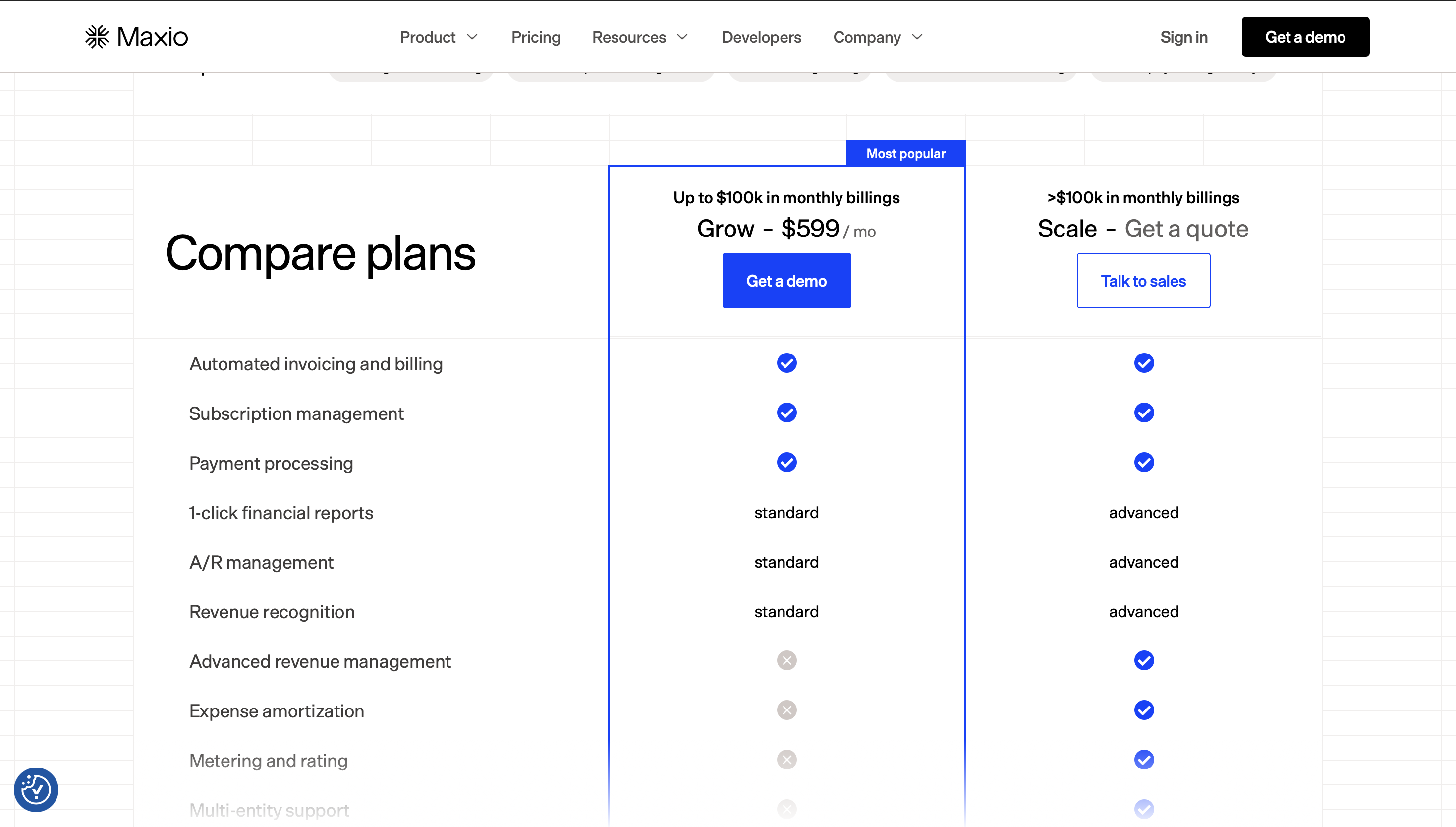Click Grow X icon for Advanced revenue management
The height and width of the screenshot is (827, 1456).
tap(787, 660)
